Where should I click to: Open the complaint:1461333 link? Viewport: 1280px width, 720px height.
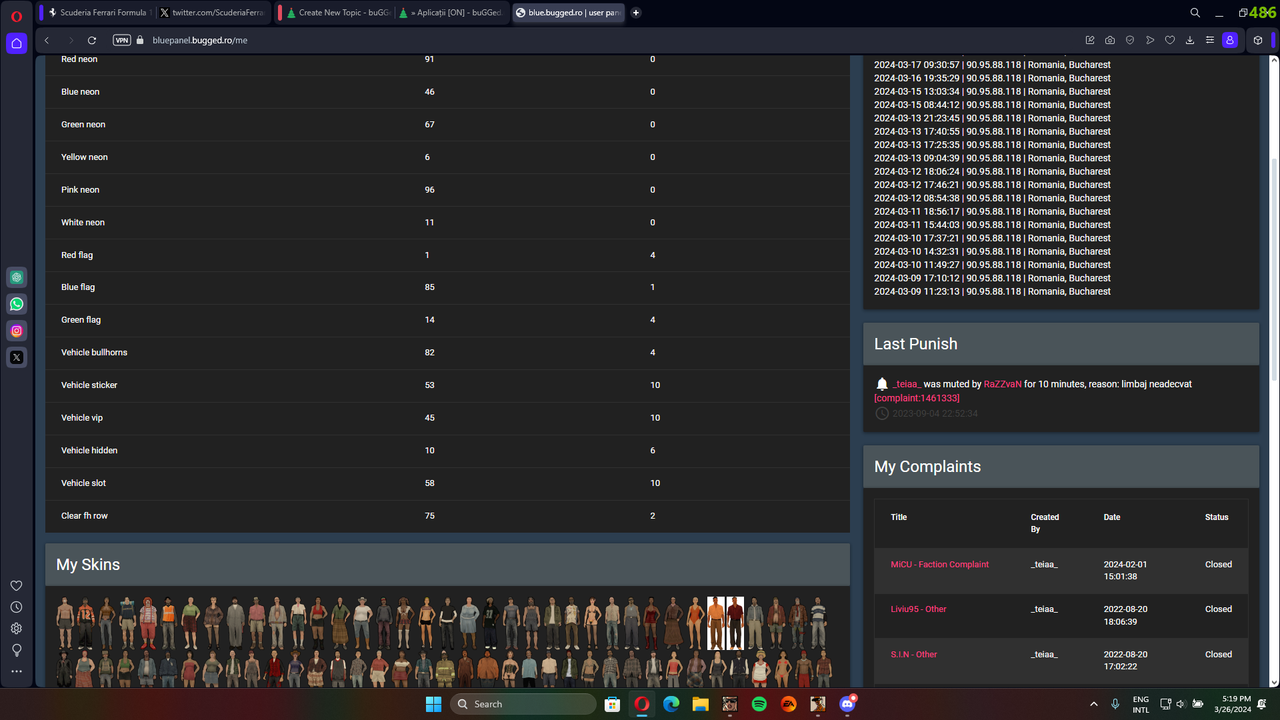pos(917,398)
